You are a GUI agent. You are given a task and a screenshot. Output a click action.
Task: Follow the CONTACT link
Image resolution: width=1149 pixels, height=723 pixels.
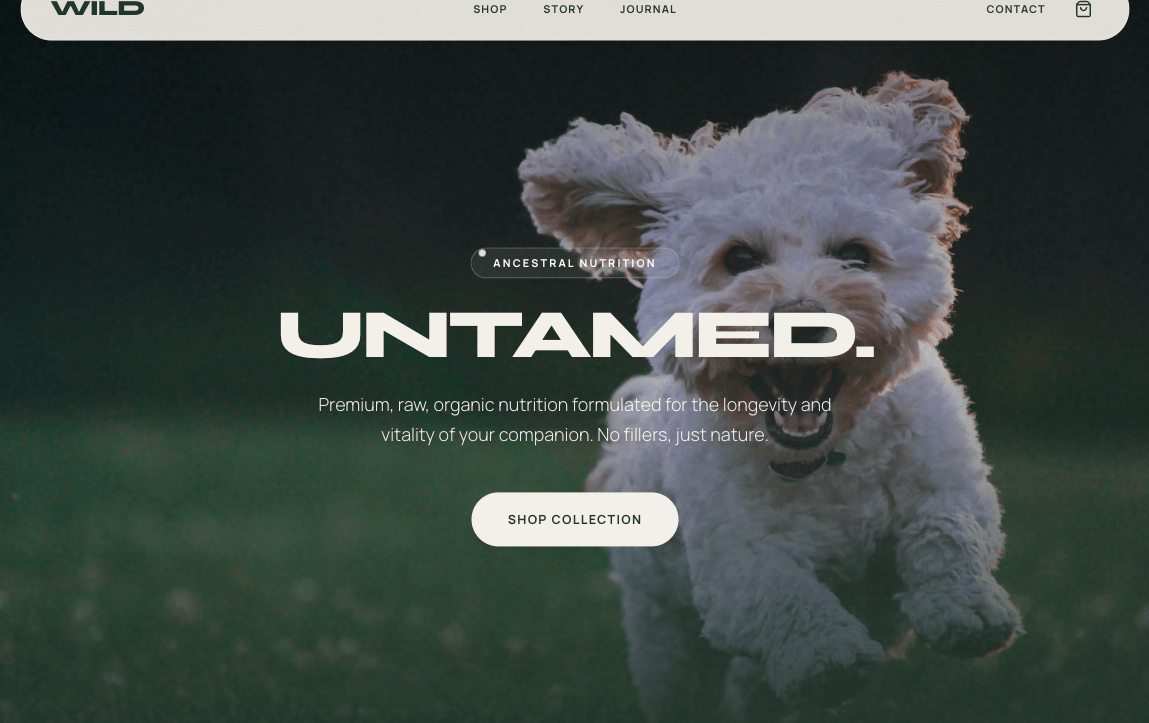pyautogui.click(x=1015, y=10)
